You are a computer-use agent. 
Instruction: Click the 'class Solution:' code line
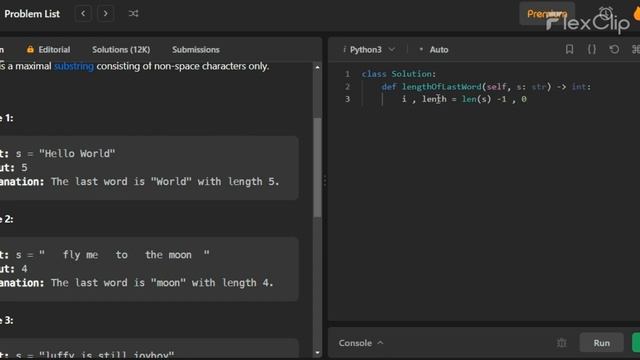coord(399,74)
